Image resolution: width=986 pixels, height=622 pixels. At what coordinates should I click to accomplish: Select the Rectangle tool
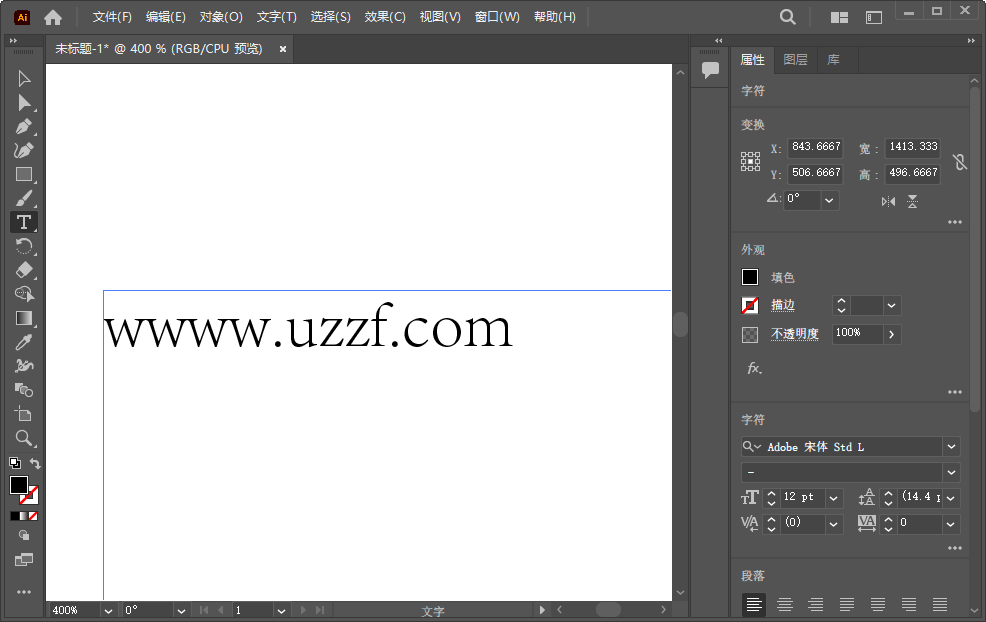tap(23, 174)
